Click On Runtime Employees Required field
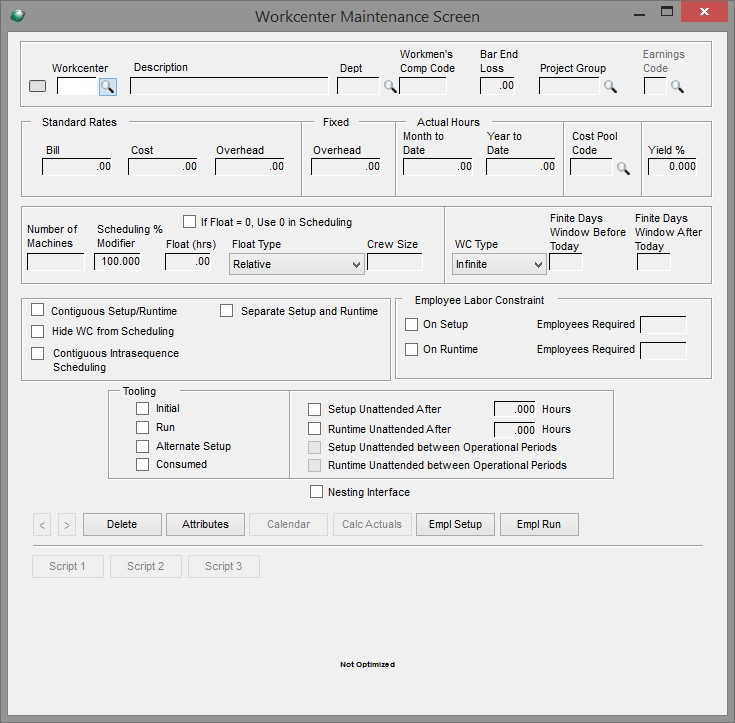The width and height of the screenshot is (735, 723). pos(663,350)
